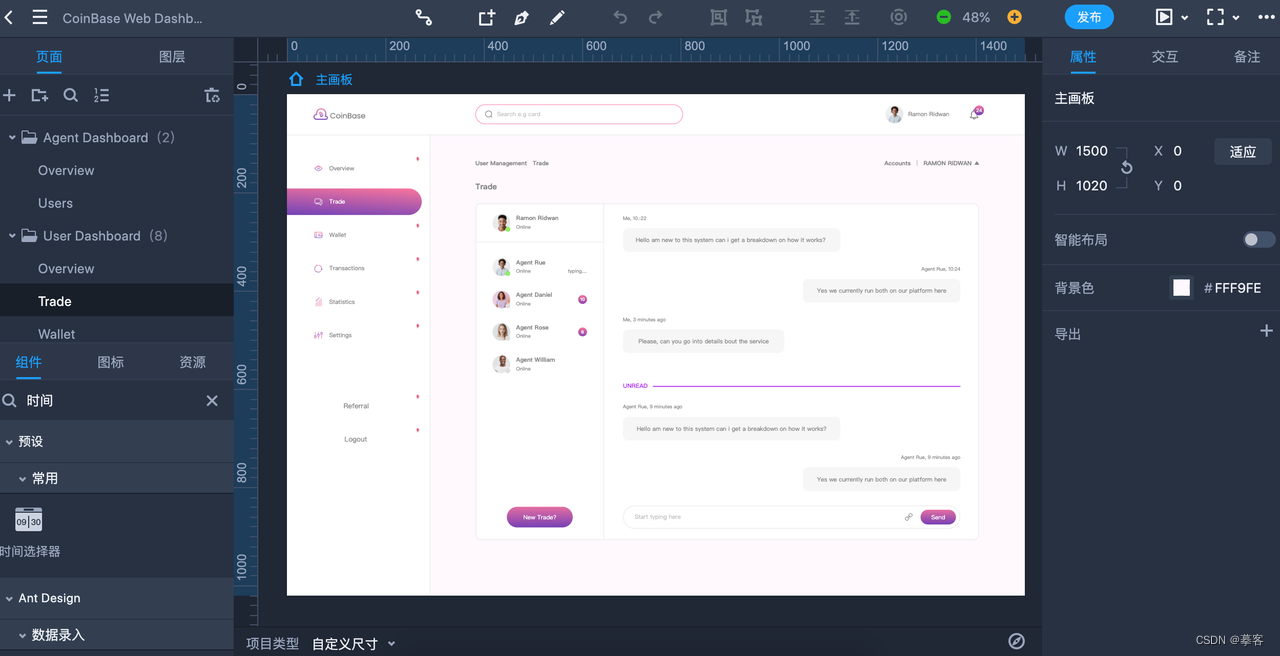Click the W width value field
The image size is (1280, 656).
point(1092,151)
